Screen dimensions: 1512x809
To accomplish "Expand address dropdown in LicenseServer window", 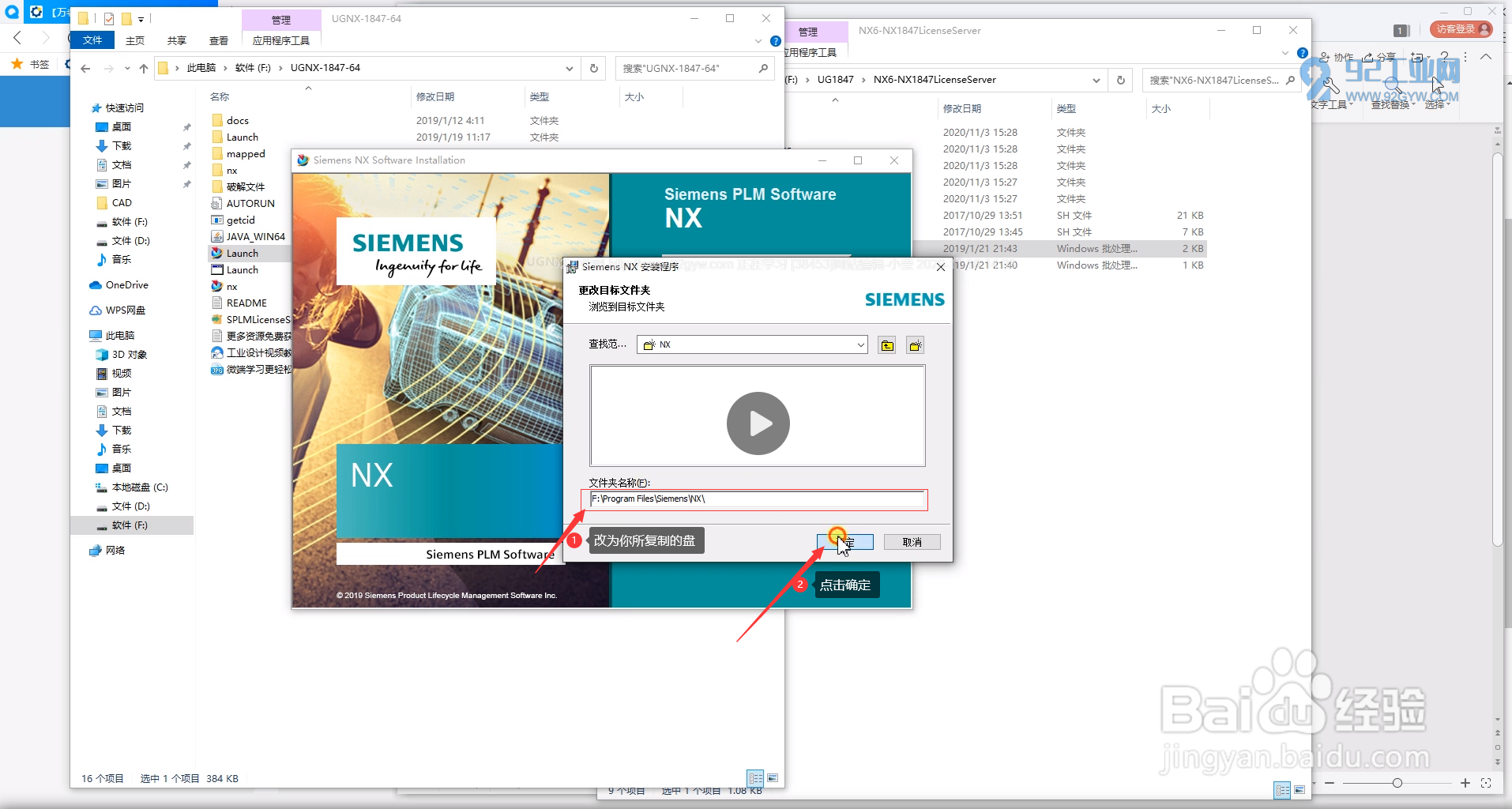I will tap(1096, 80).
